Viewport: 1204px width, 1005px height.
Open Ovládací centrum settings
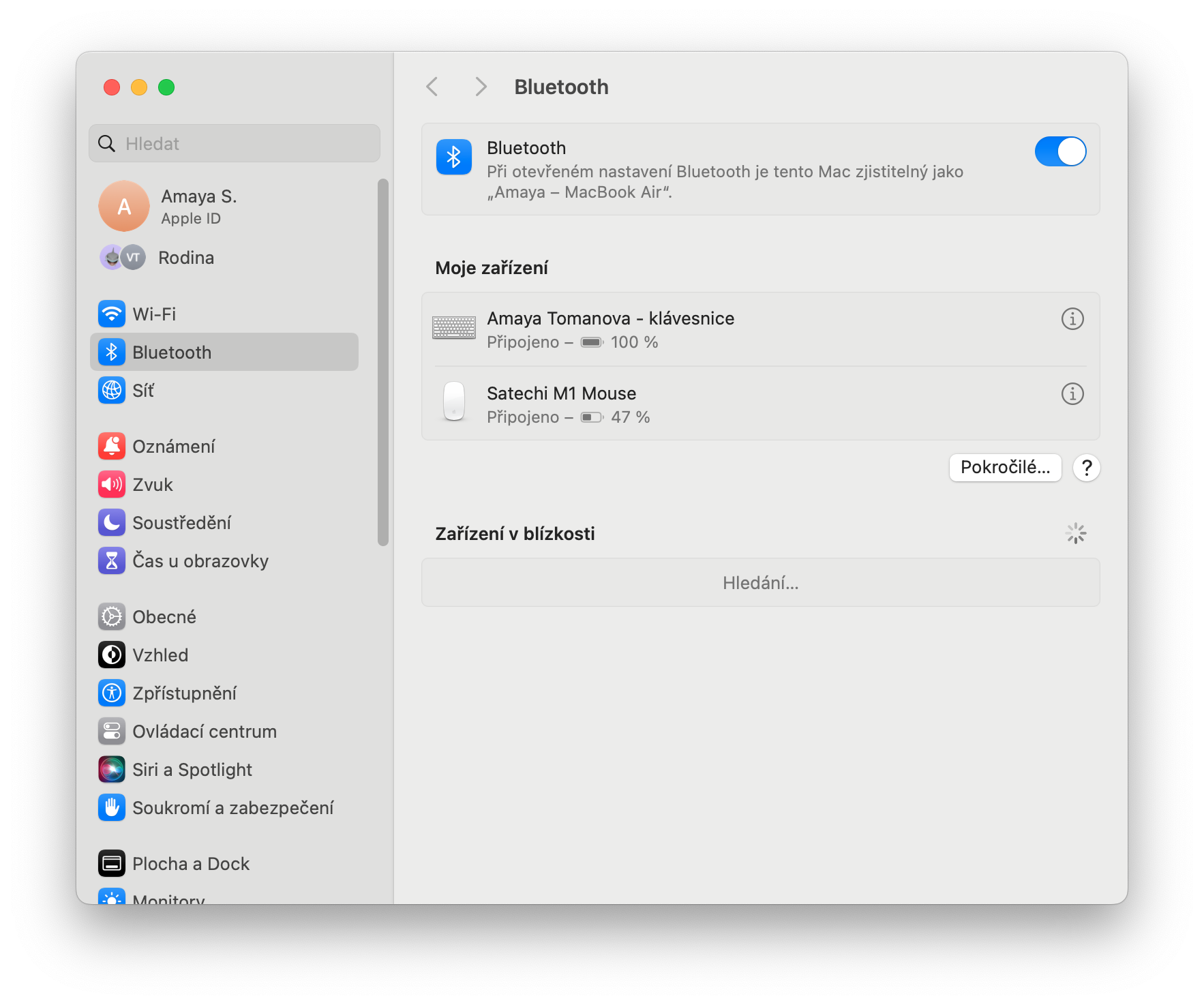tap(224, 732)
